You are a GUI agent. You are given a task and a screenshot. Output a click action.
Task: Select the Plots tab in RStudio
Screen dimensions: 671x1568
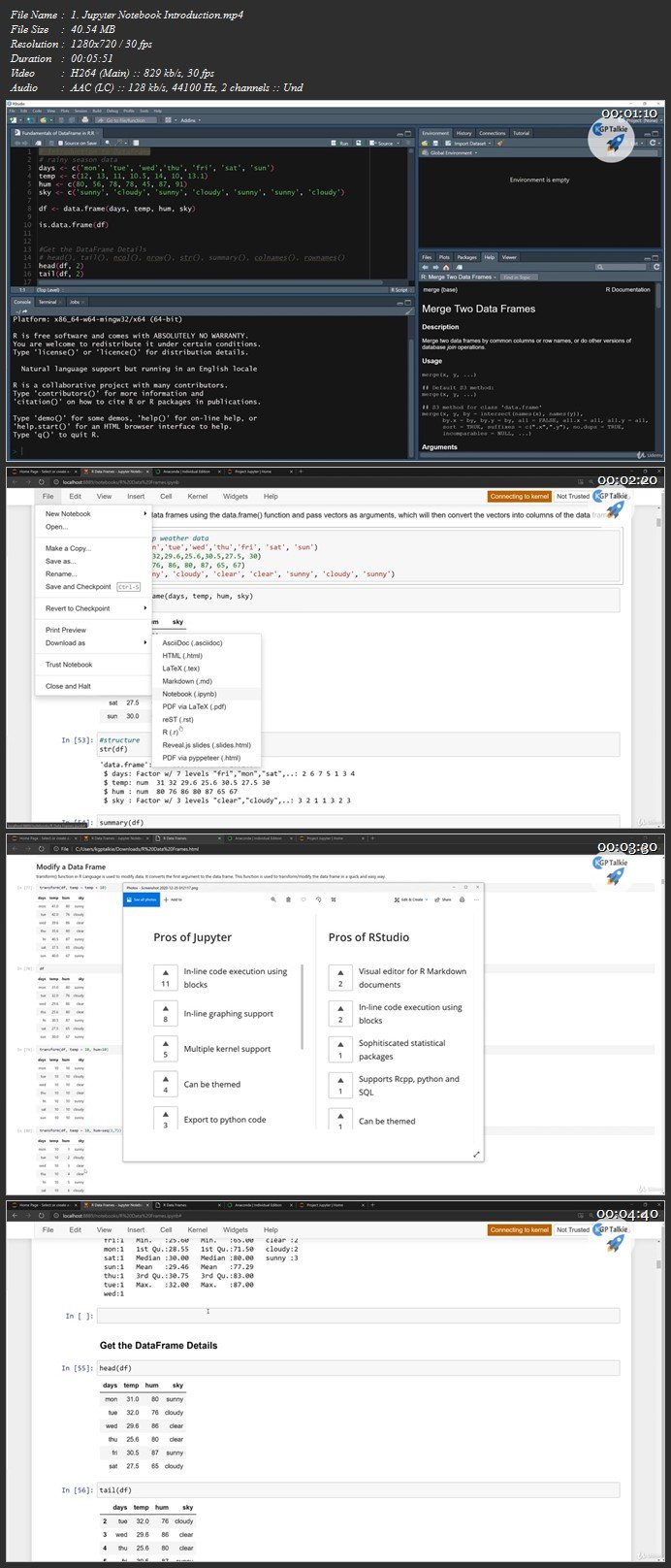coord(444,257)
